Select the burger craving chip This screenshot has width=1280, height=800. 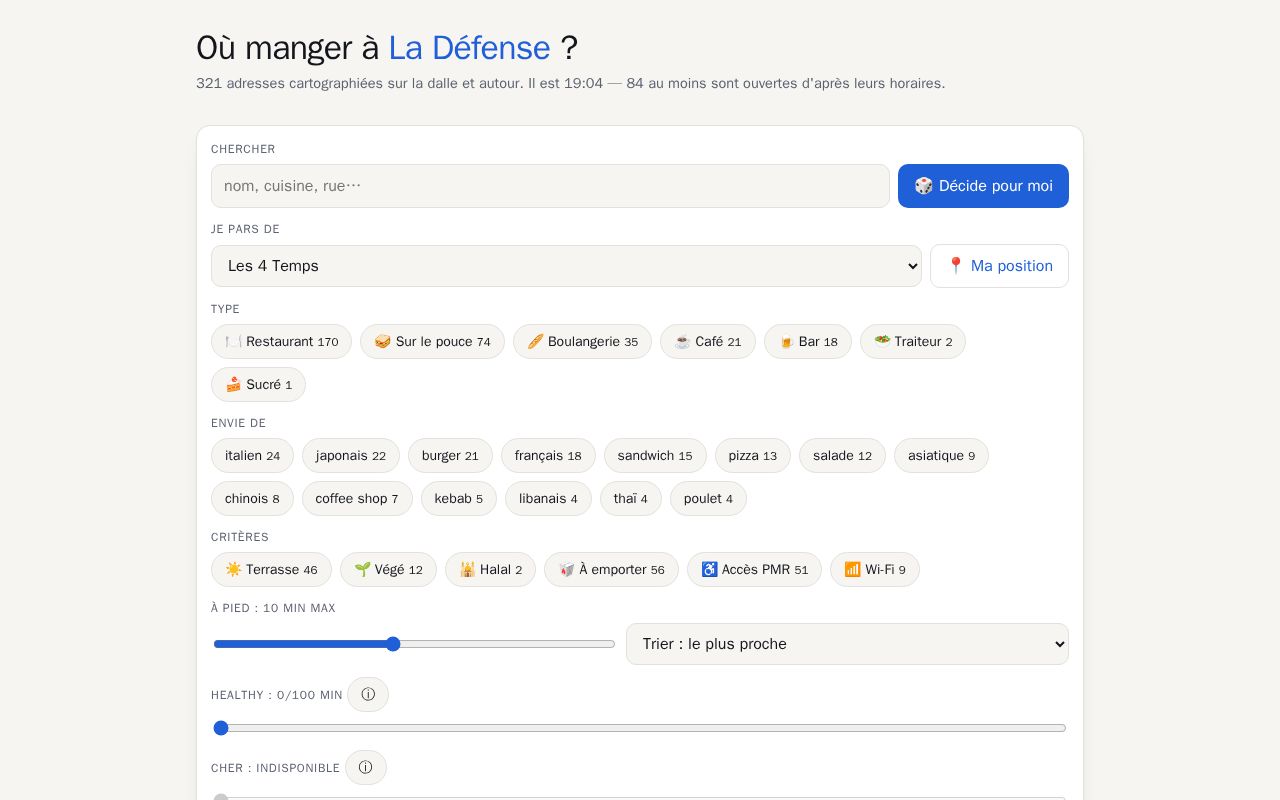pyautogui.click(x=450, y=456)
